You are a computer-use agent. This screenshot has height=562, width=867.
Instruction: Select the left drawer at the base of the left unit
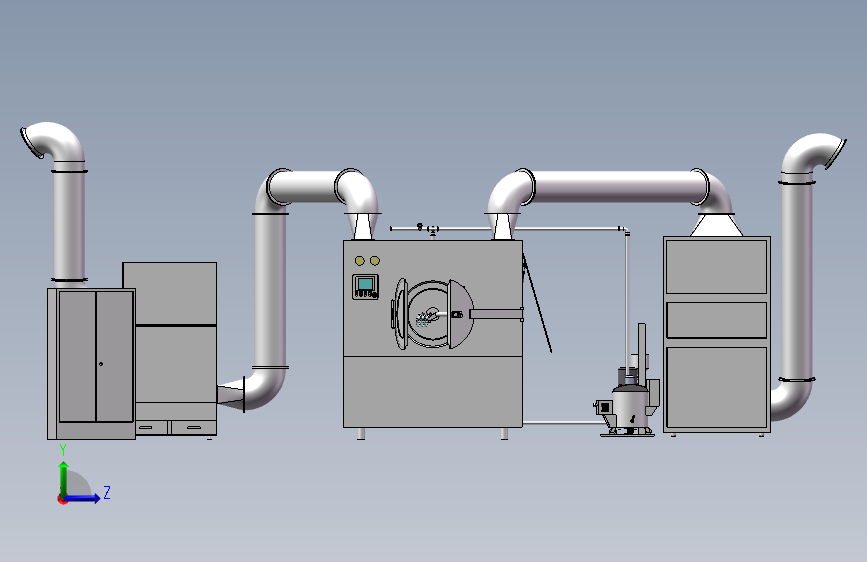(152, 428)
